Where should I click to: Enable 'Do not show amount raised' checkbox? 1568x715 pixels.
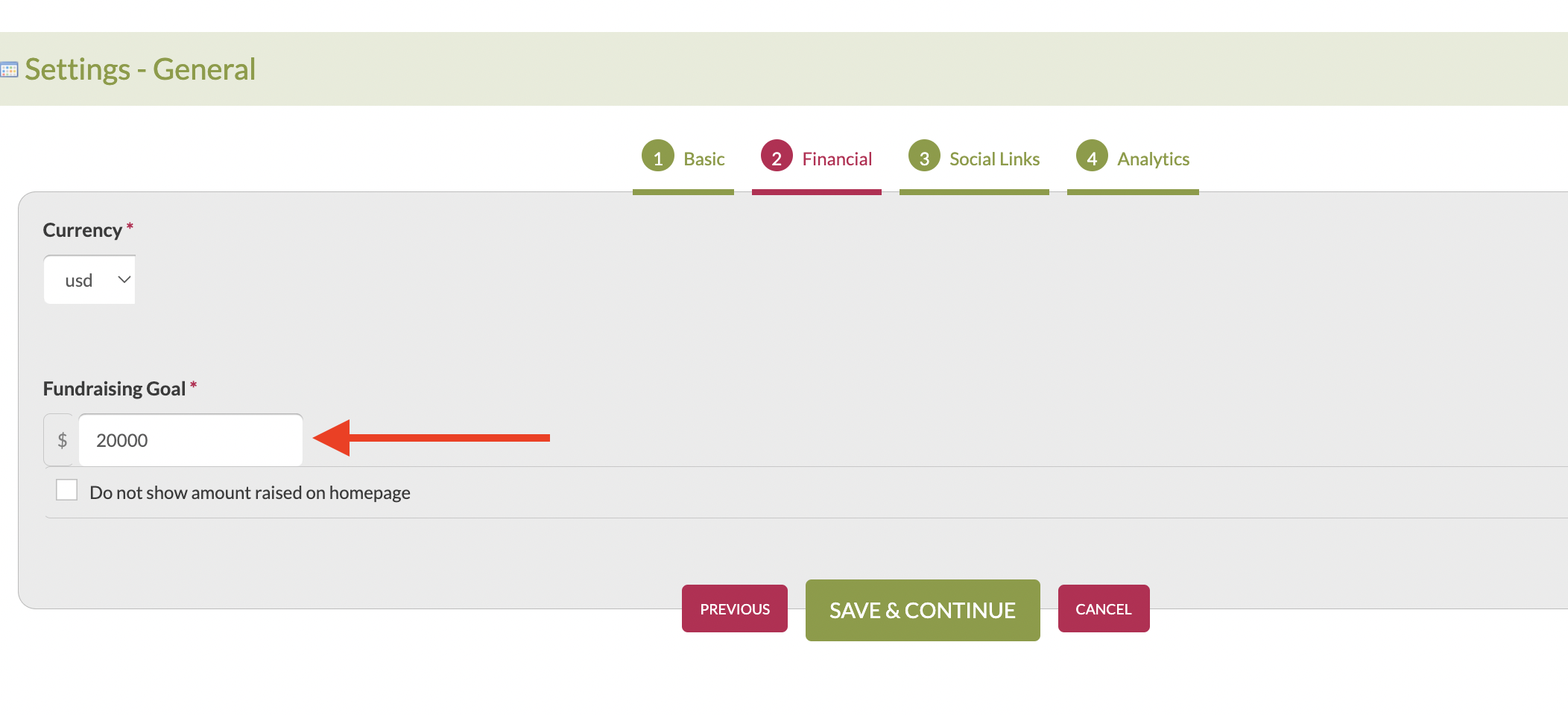point(67,490)
